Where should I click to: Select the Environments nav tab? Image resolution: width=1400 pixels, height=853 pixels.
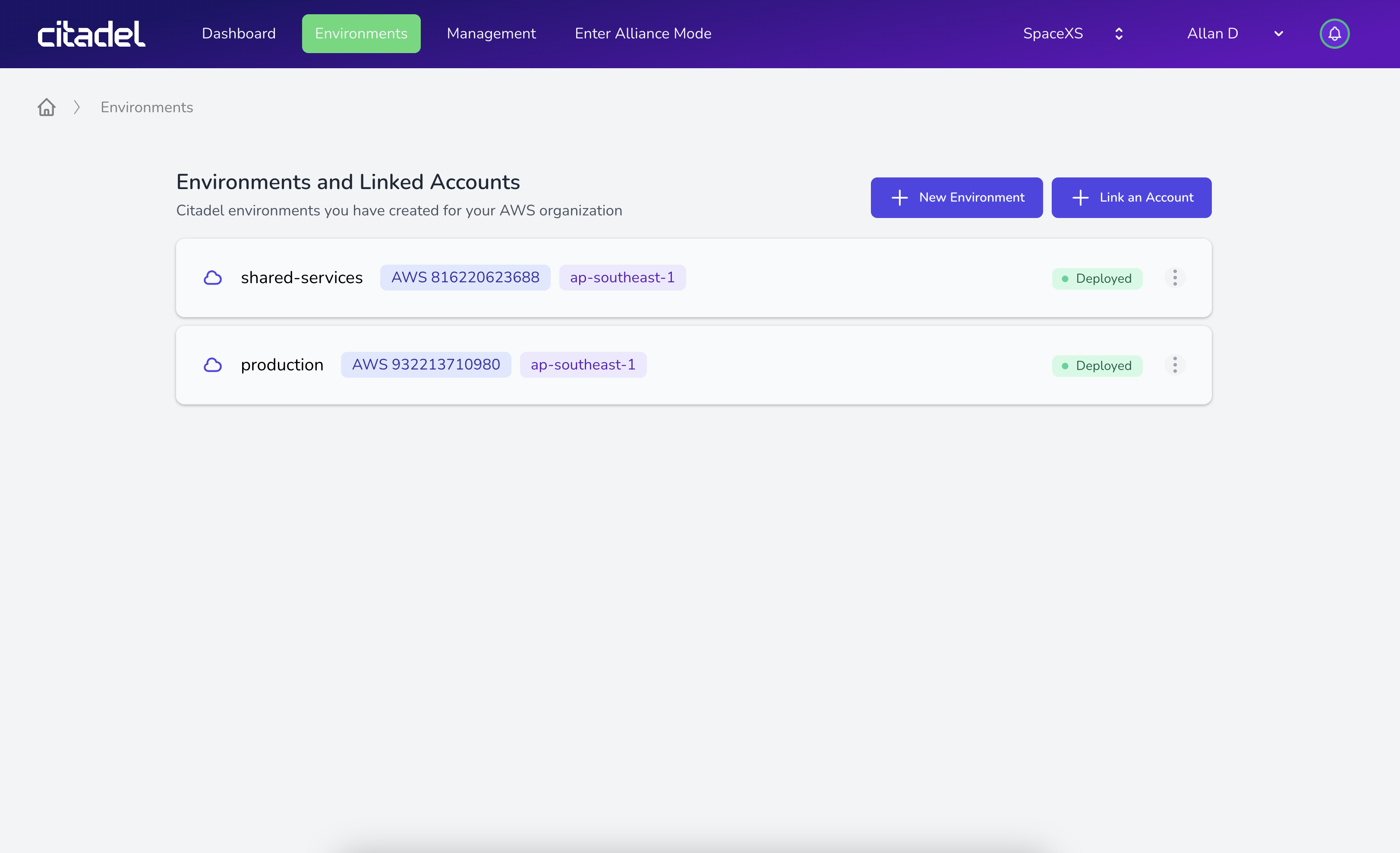click(x=361, y=34)
